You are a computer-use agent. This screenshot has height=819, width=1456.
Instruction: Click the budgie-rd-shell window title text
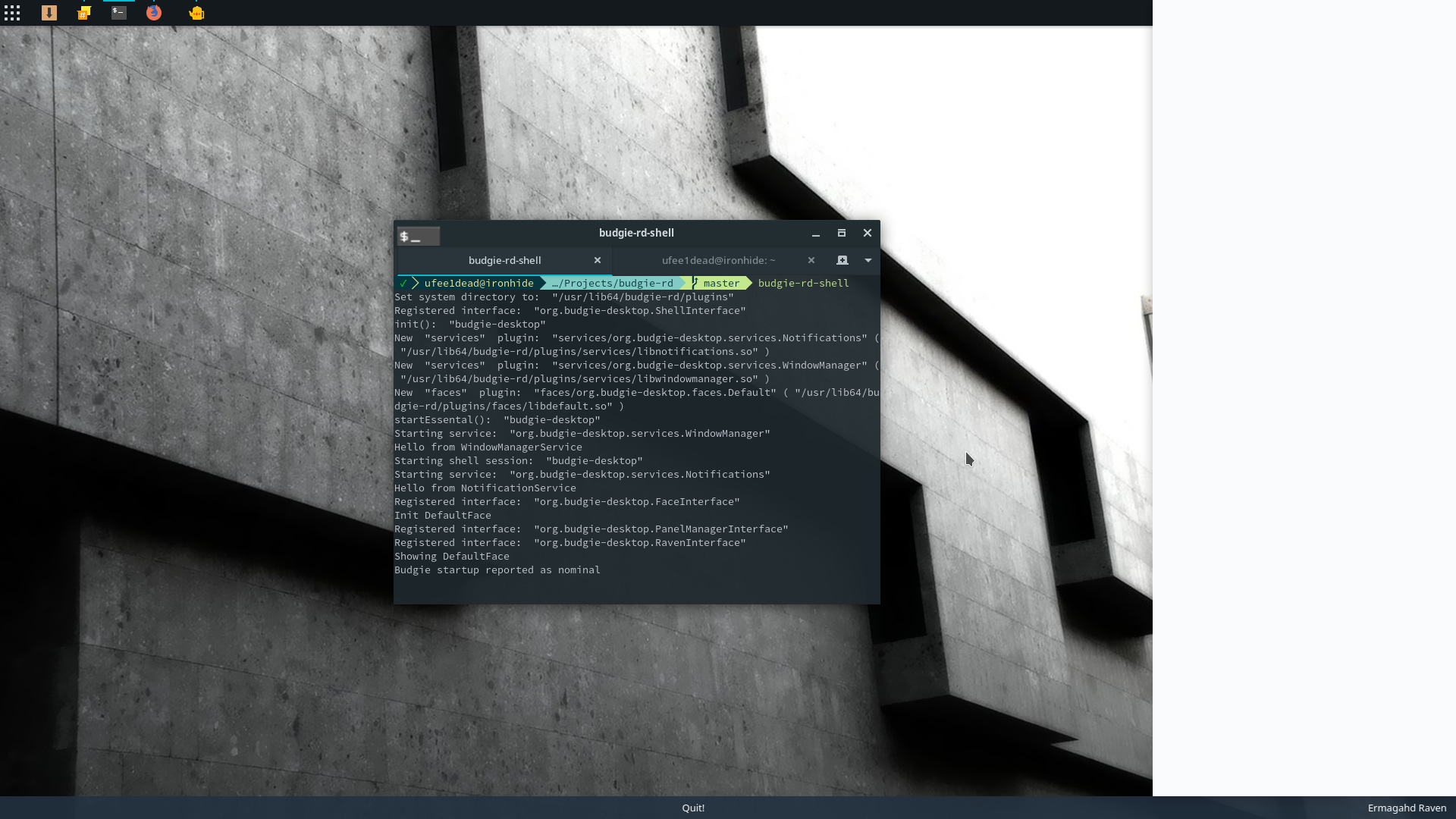pos(636,233)
